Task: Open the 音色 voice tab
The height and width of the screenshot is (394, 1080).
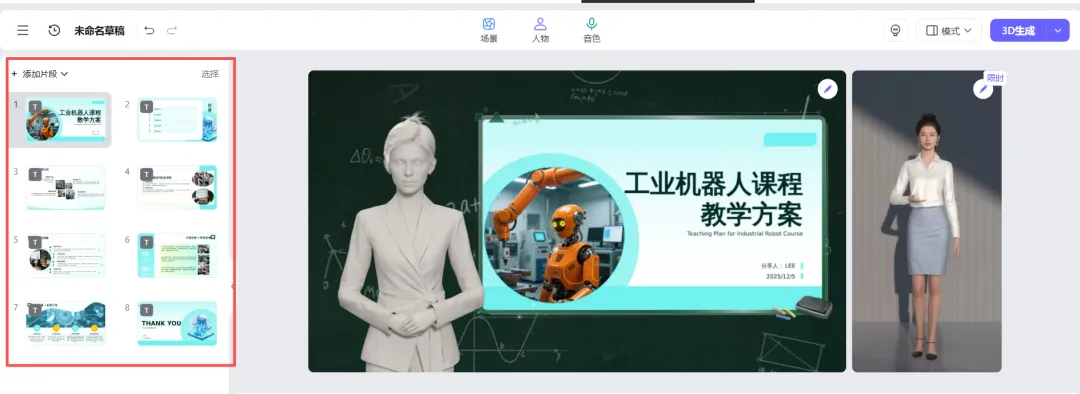Action: click(592, 30)
